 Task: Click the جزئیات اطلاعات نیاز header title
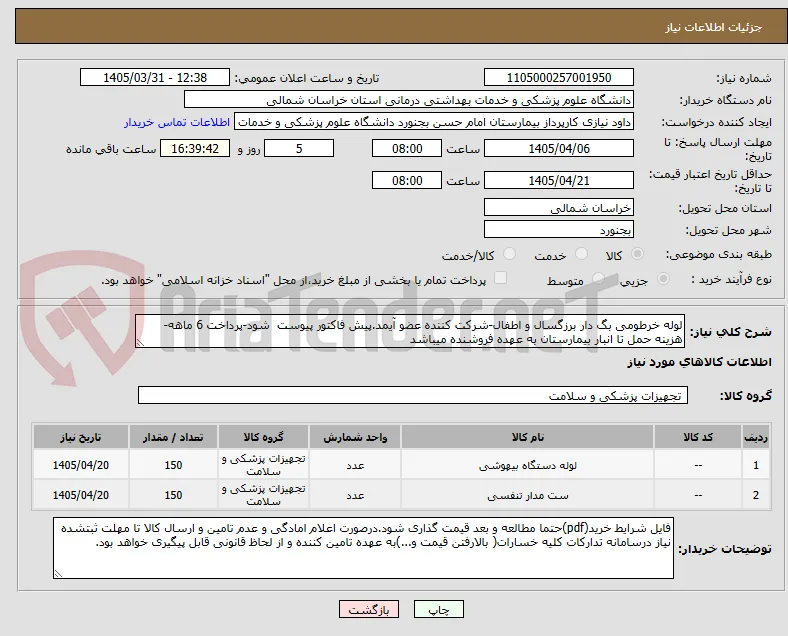[714, 27]
